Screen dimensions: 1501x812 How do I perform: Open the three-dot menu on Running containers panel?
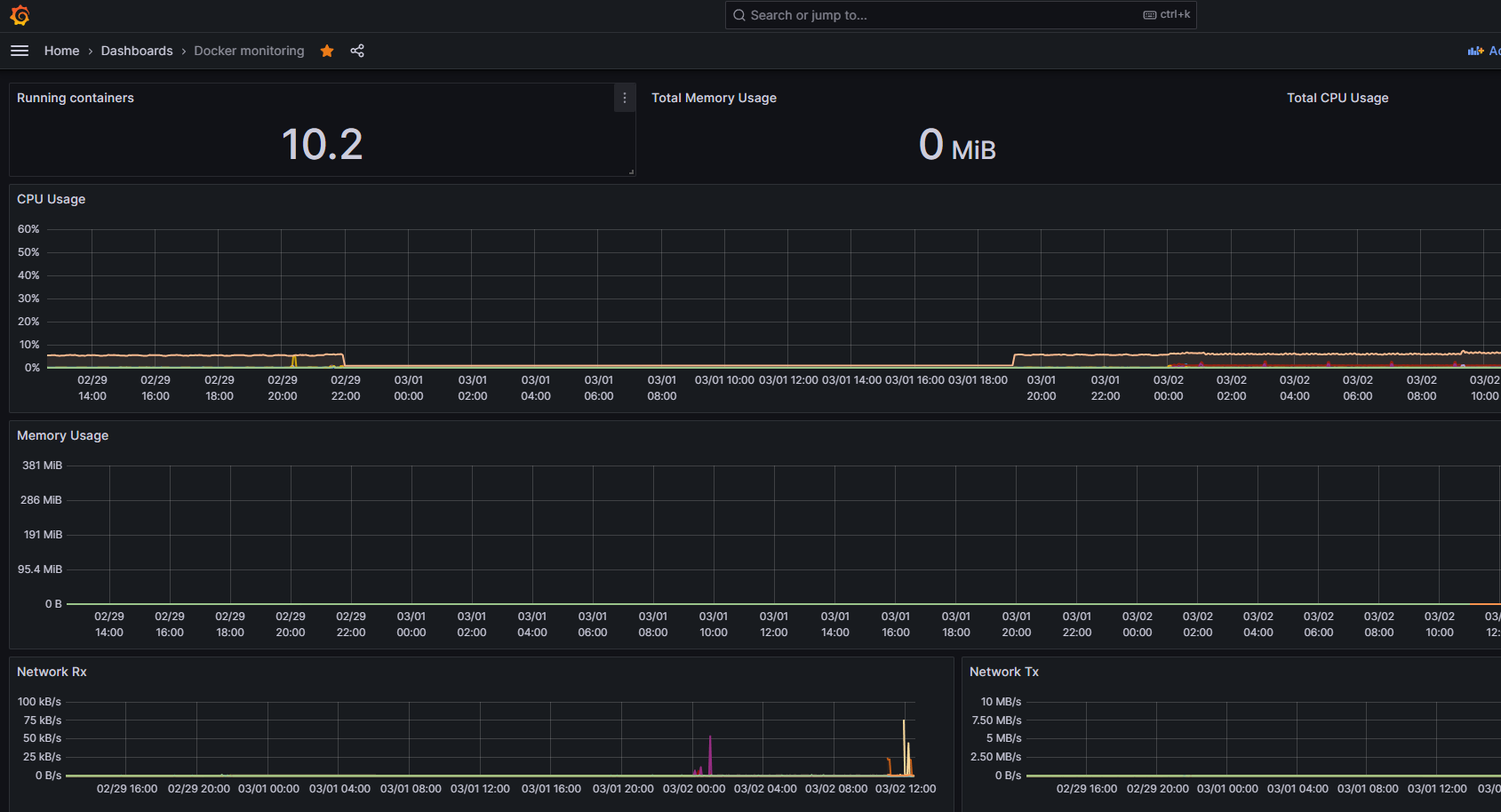coord(624,98)
